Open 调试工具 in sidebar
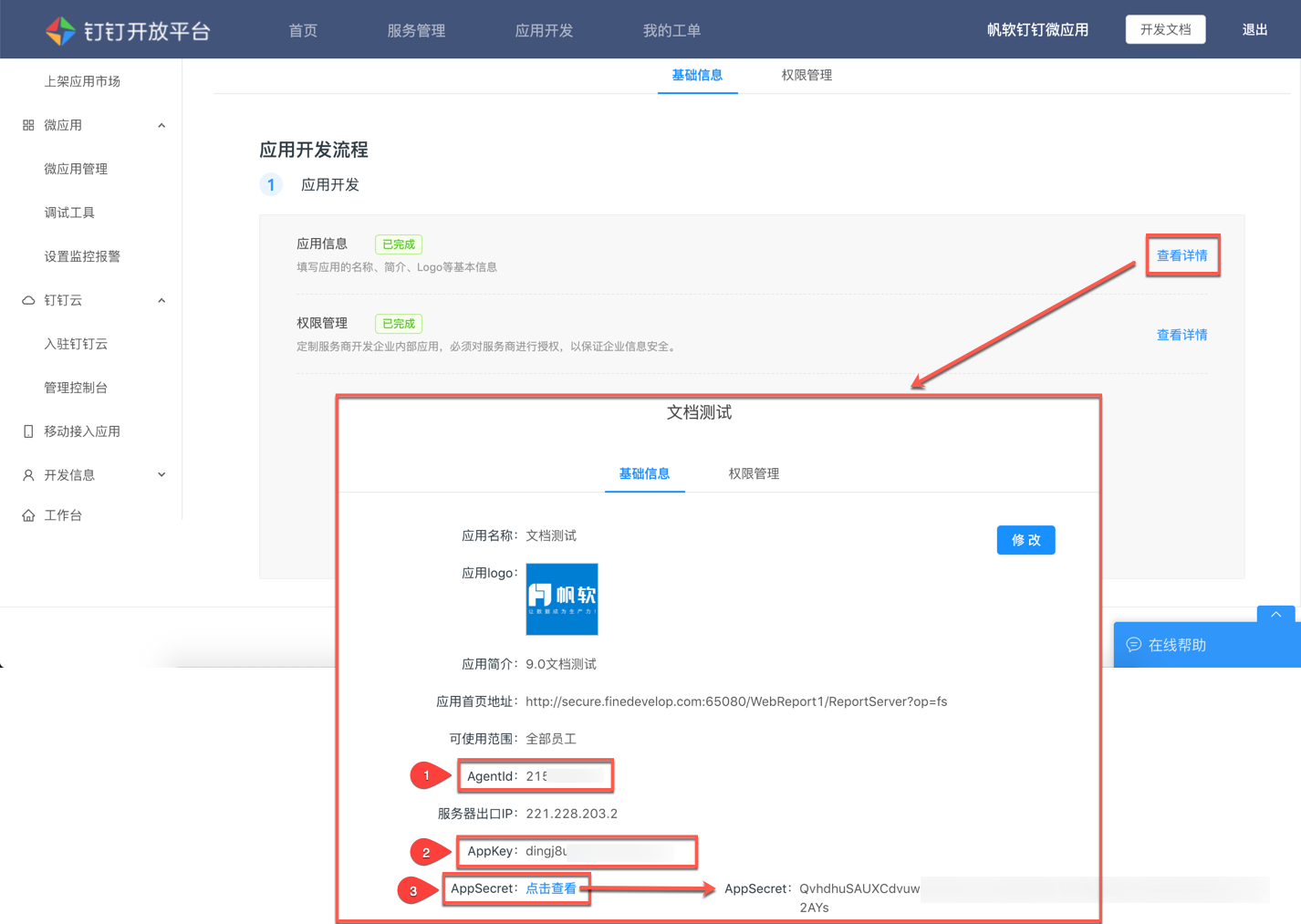 point(69,213)
